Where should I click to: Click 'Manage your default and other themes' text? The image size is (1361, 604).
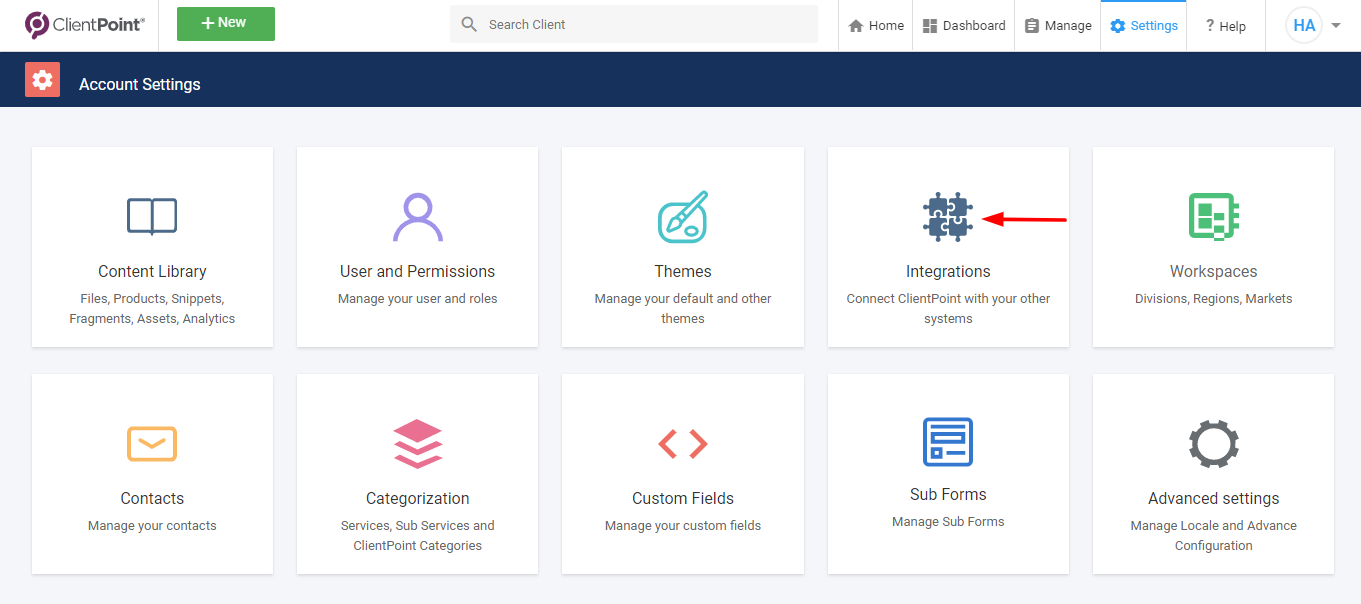[x=683, y=308]
